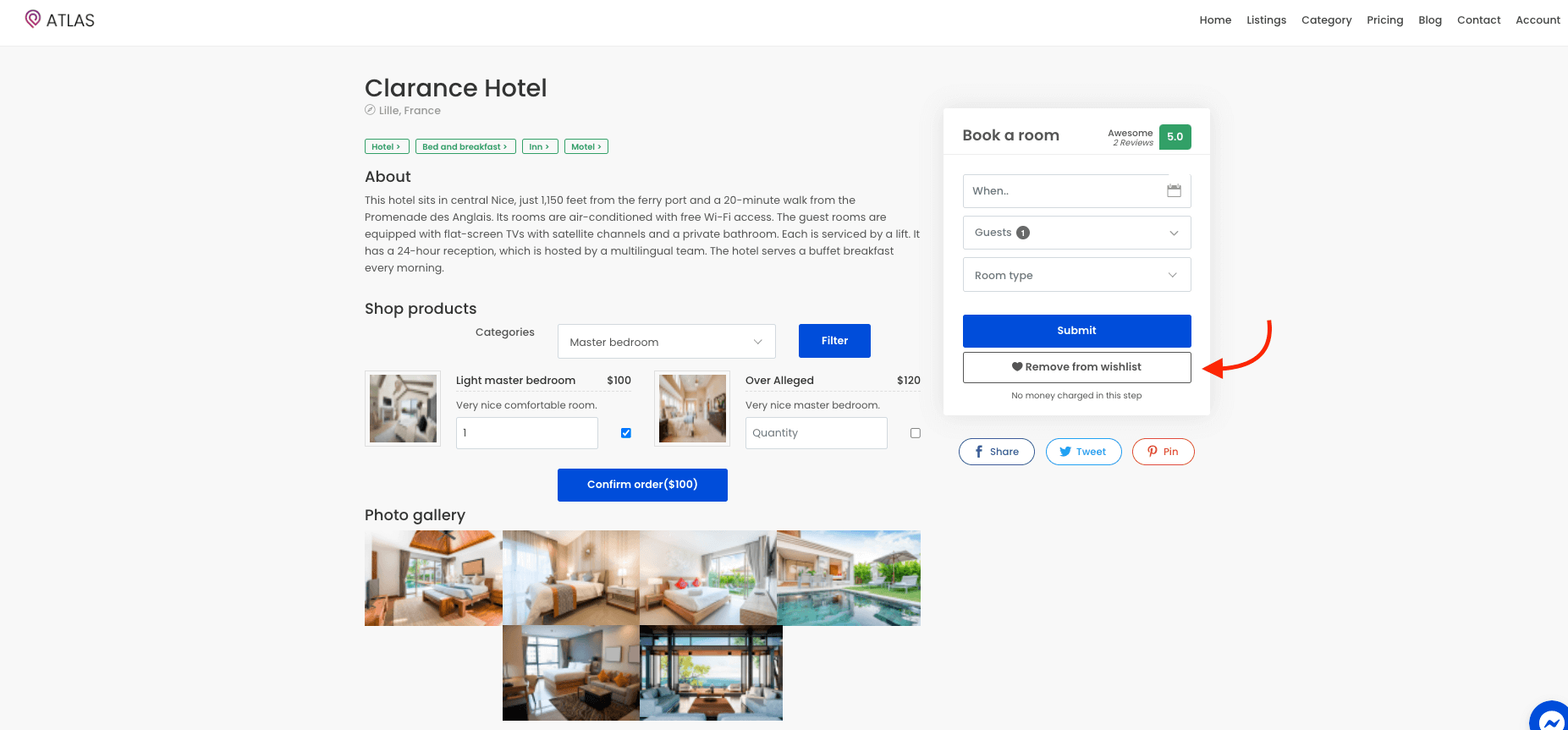1568x730 pixels.
Task: Tweet this hotel listing
Action: 1083,452
